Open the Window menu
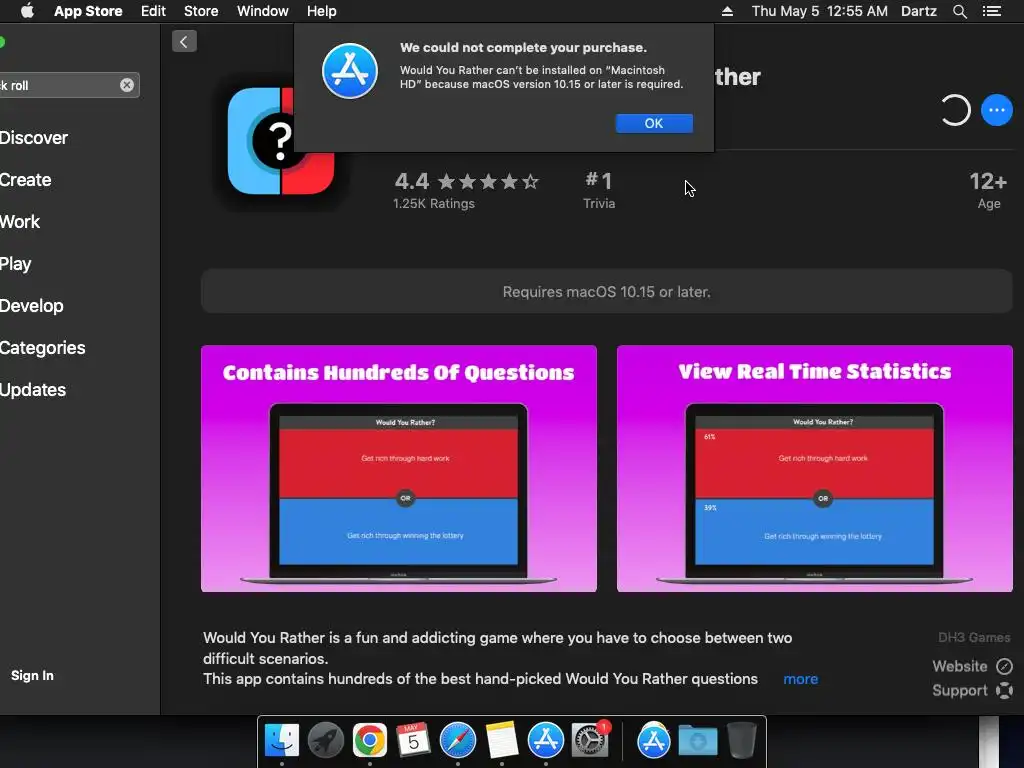Viewport: 1024px width, 768px height. click(x=263, y=11)
